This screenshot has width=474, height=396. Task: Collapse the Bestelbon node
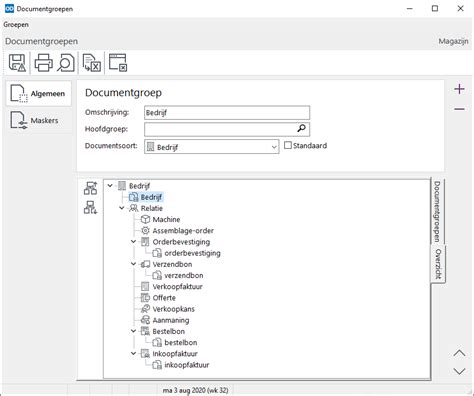133,331
